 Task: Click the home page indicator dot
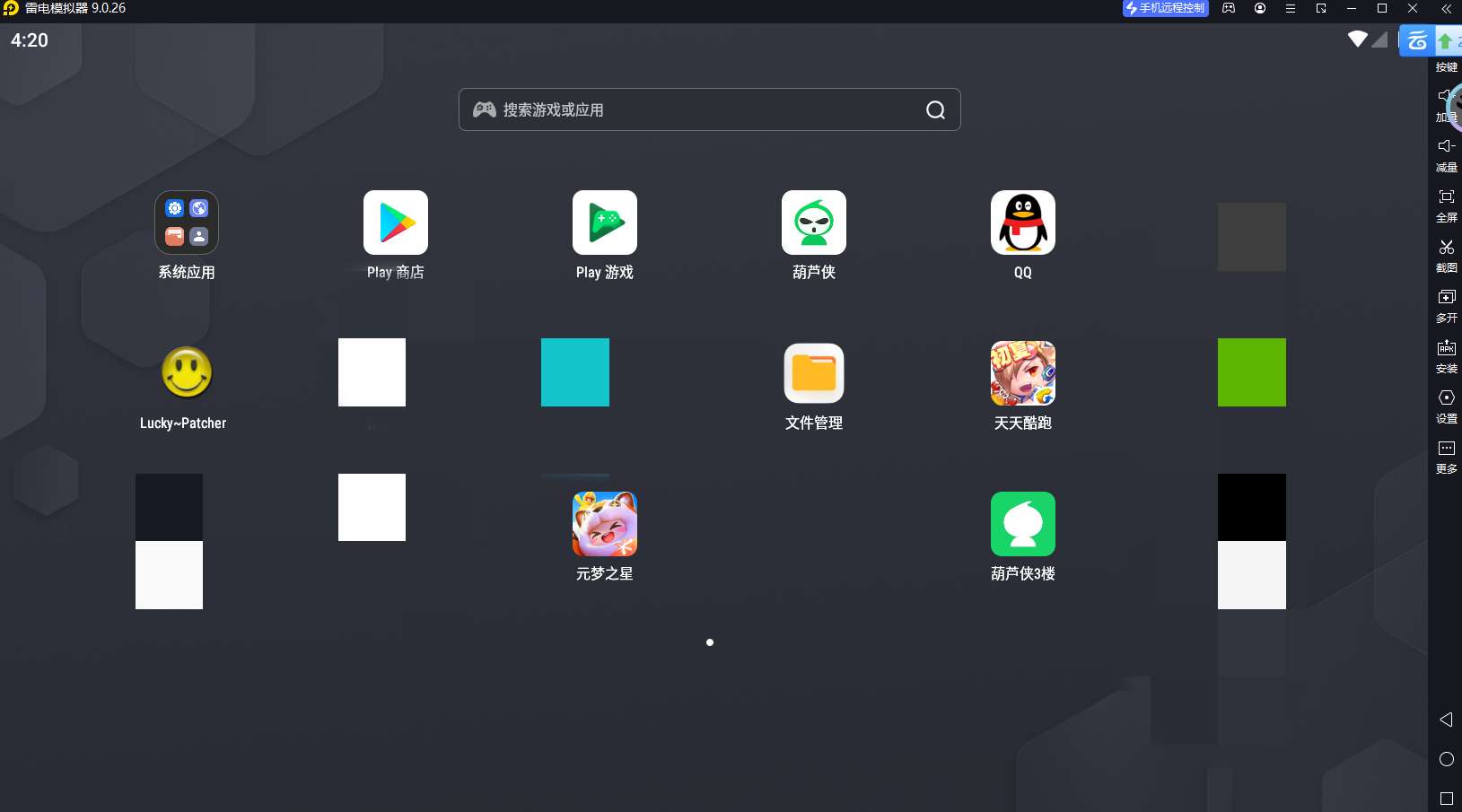pos(710,642)
